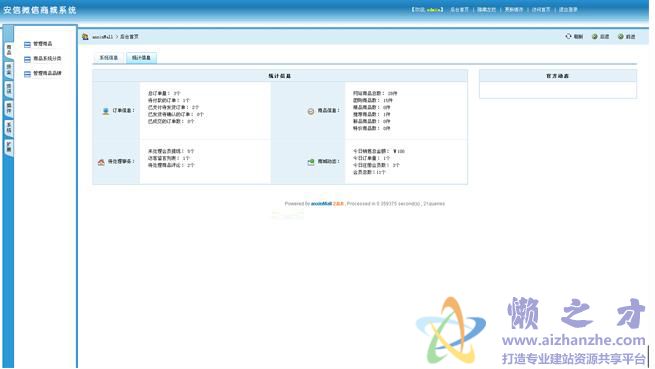
Task: Click the icon next to 管理商品品牌
Action: coord(27,74)
